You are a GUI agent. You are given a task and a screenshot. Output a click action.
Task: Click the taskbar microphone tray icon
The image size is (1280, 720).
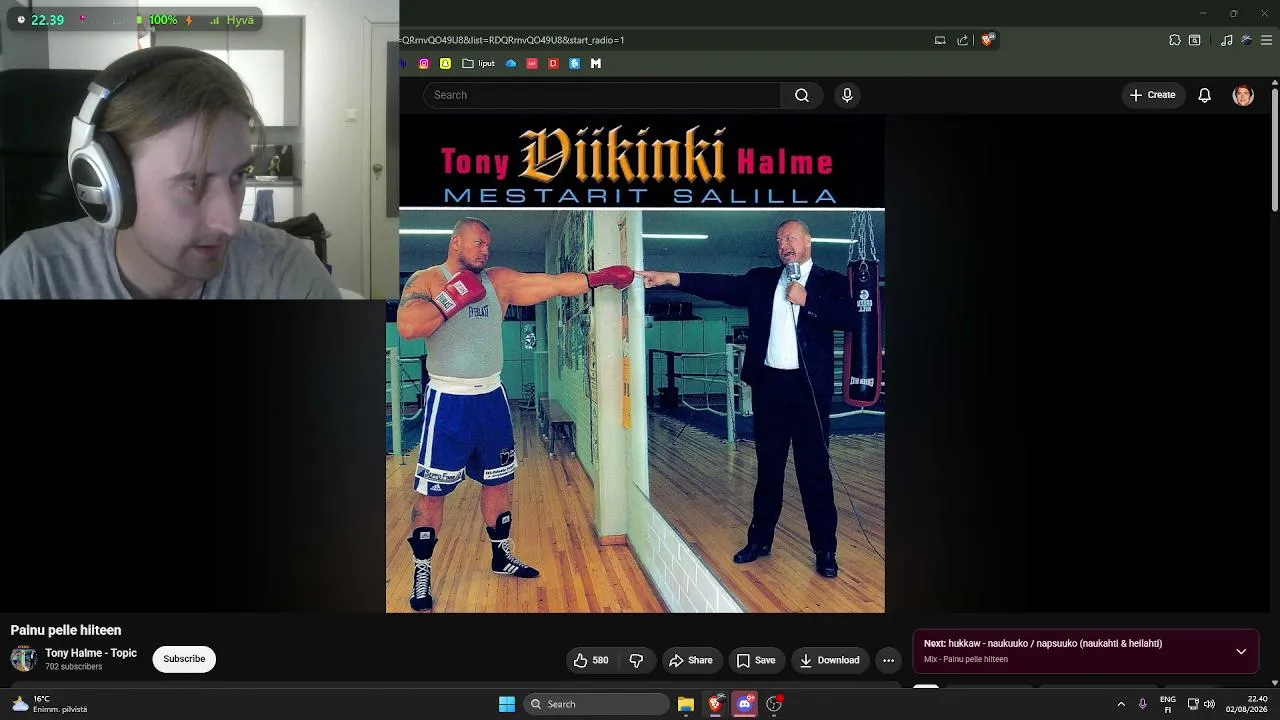click(x=1142, y=704)
